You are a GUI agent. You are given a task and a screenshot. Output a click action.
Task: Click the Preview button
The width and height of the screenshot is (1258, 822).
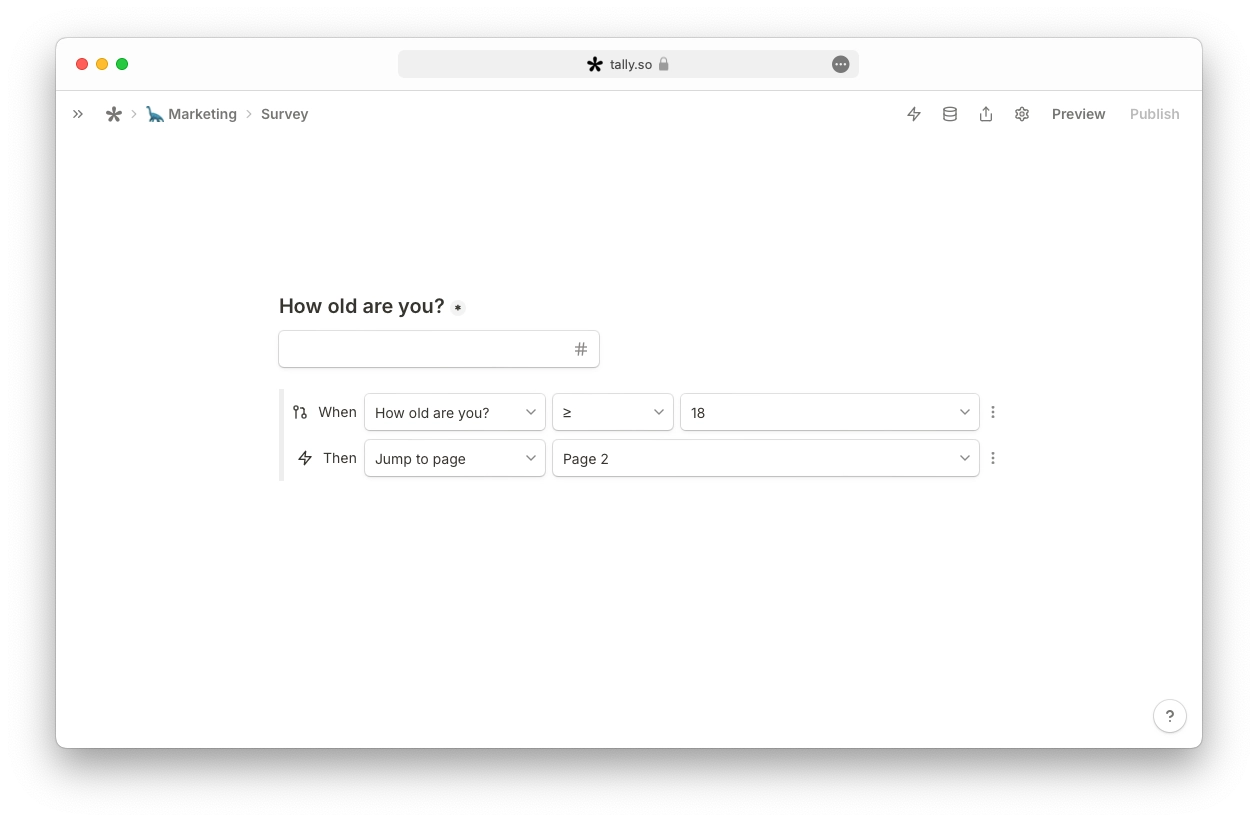pyautogui.click(x=1078, y=114)
